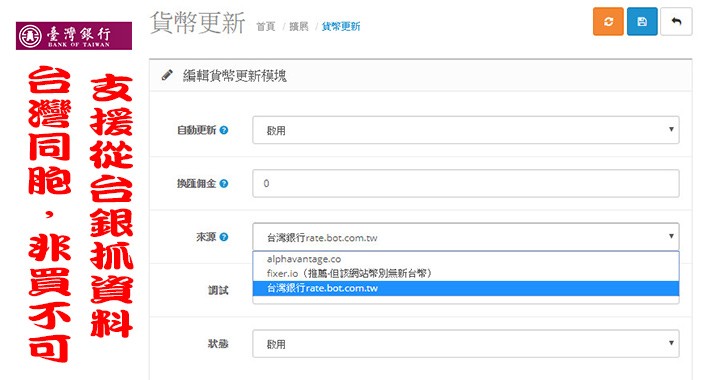Screen dimensions: 710x380
Task: Select alphavantage.co from the source list
Action: pyautogui.click(x=465, y=259)
